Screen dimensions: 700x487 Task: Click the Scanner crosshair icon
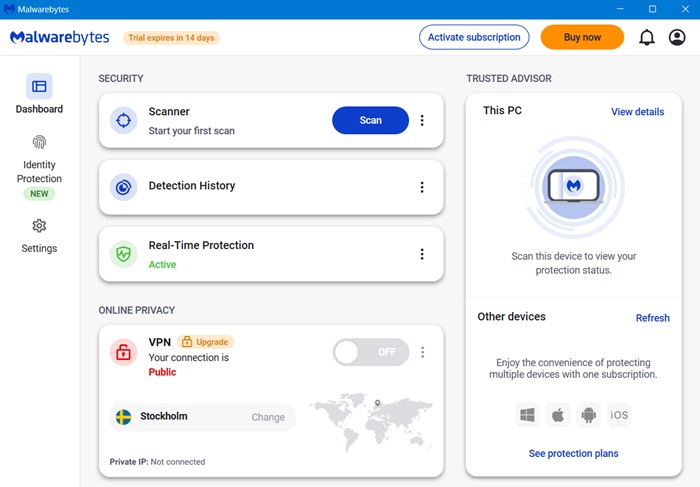124,120
